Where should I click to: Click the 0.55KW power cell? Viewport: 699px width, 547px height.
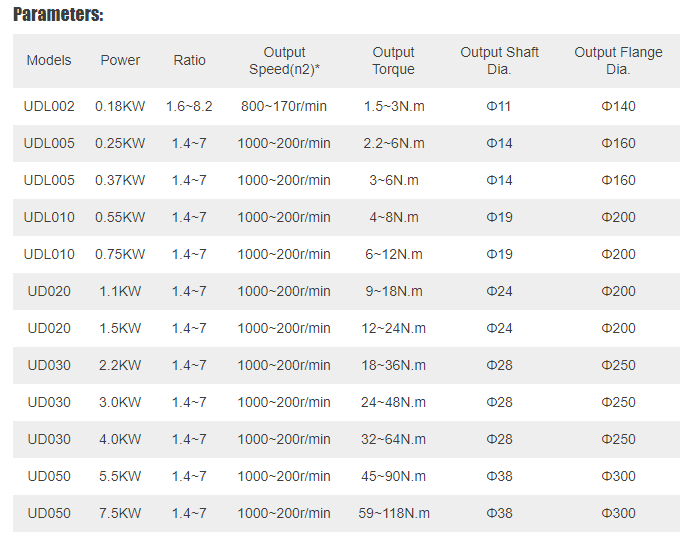[120, 218]
